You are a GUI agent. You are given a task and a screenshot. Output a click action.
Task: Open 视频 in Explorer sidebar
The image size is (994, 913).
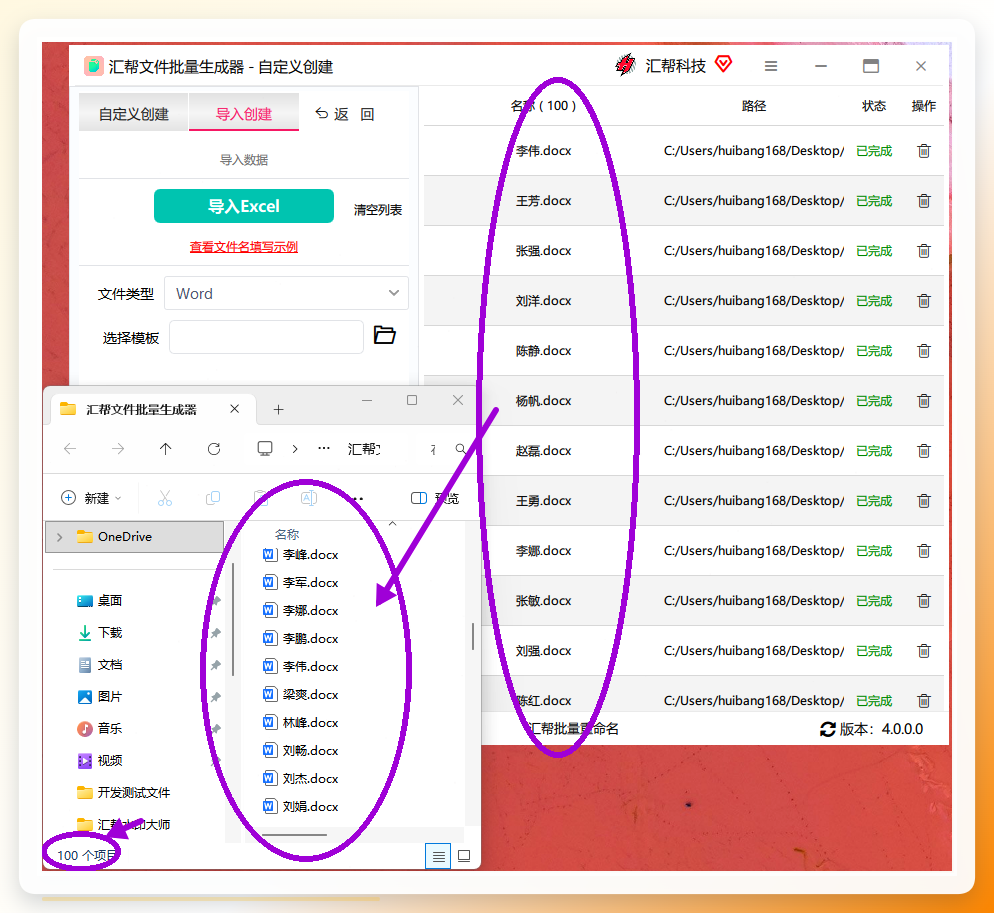(109, 761)
